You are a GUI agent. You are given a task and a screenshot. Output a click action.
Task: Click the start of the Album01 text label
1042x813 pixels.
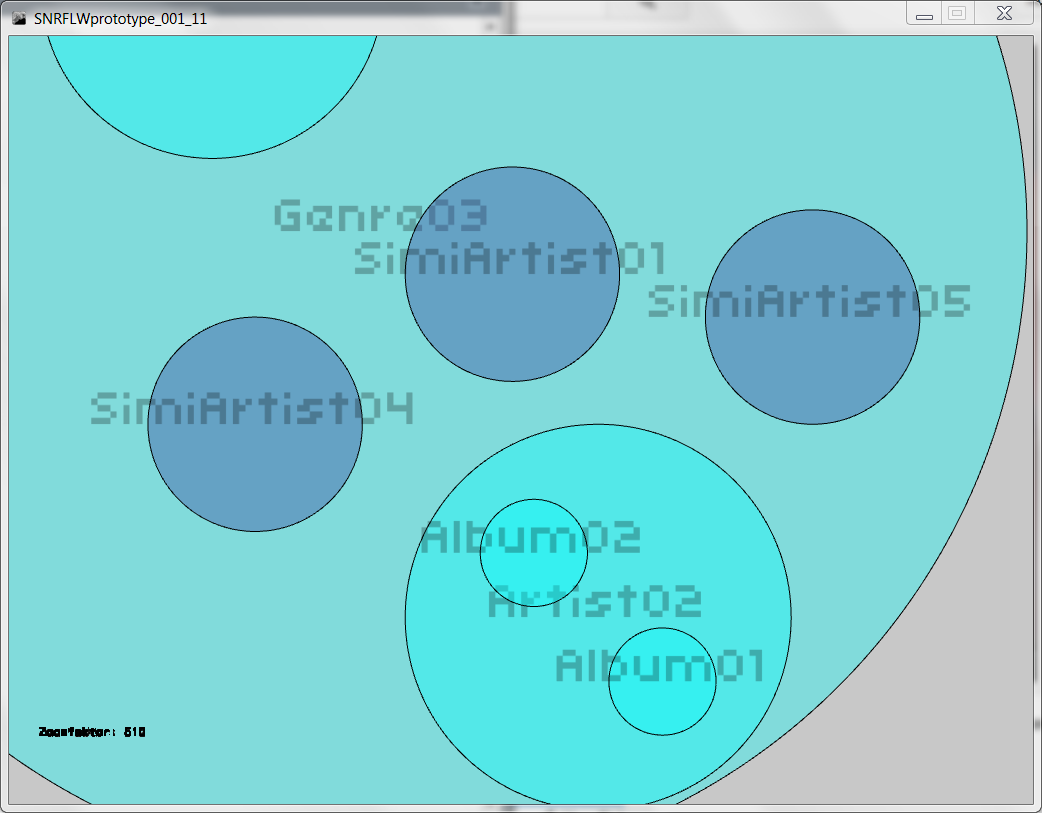pyautogui.click(x=568, y=666)
